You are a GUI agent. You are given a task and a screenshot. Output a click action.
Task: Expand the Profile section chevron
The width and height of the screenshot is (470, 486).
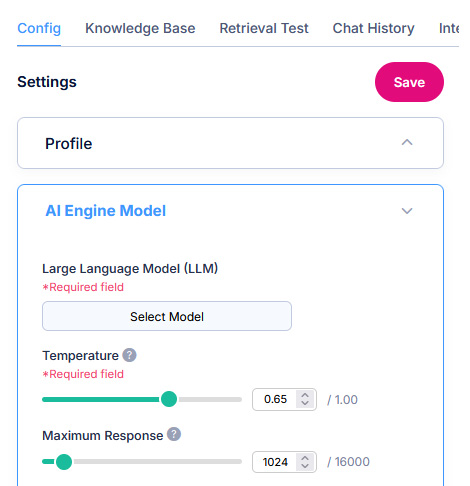407,143
